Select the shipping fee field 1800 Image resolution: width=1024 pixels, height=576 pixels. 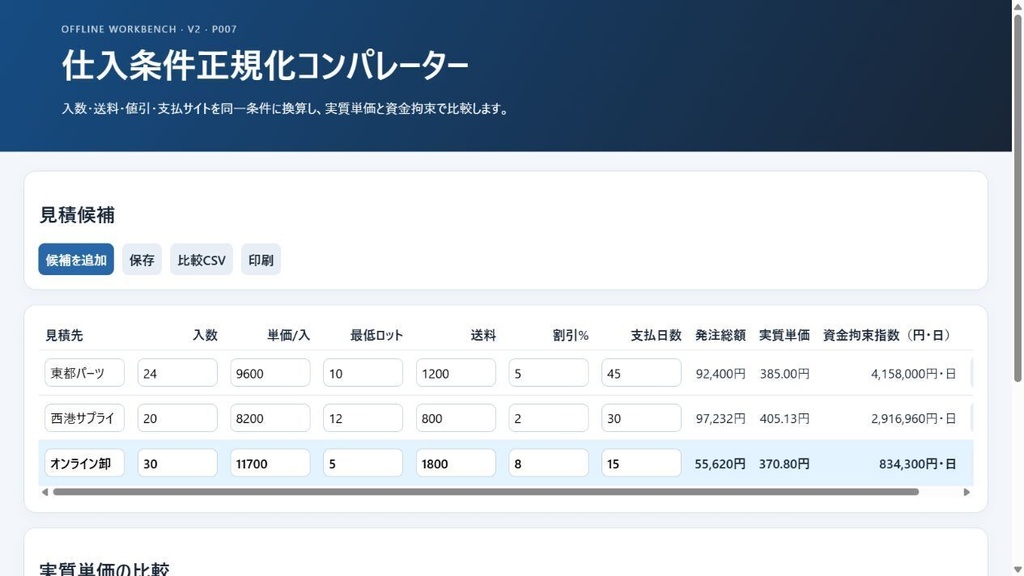point(456,463)
